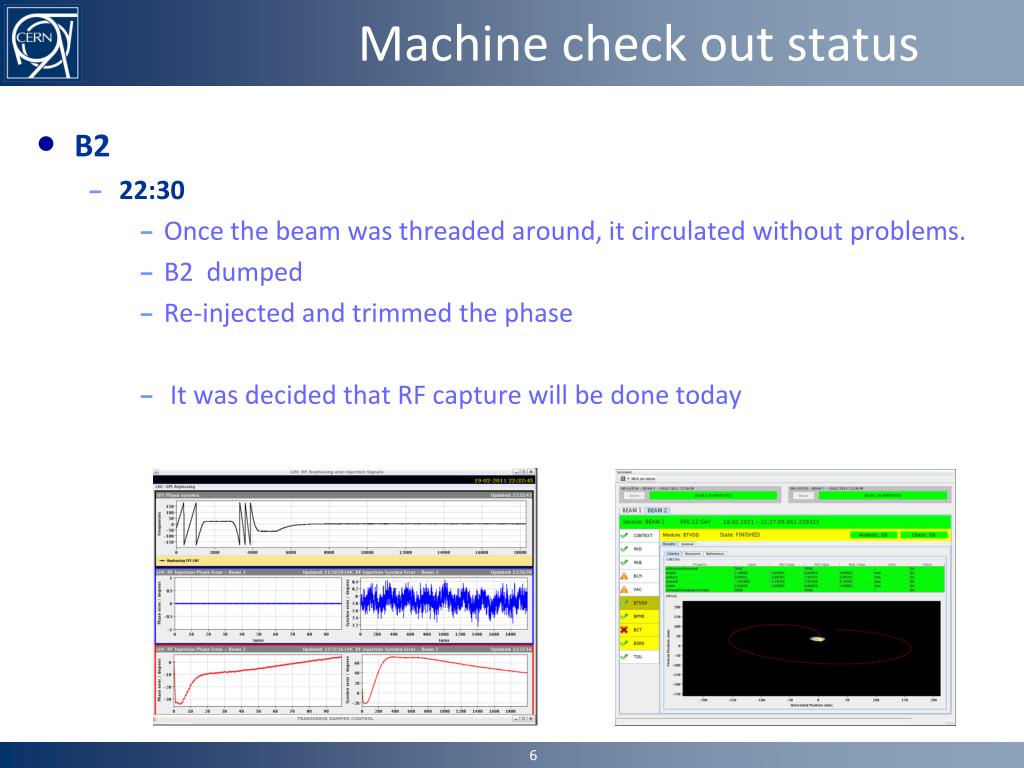
Task: Select the CONTEXT module row
Action: (639, 536)
